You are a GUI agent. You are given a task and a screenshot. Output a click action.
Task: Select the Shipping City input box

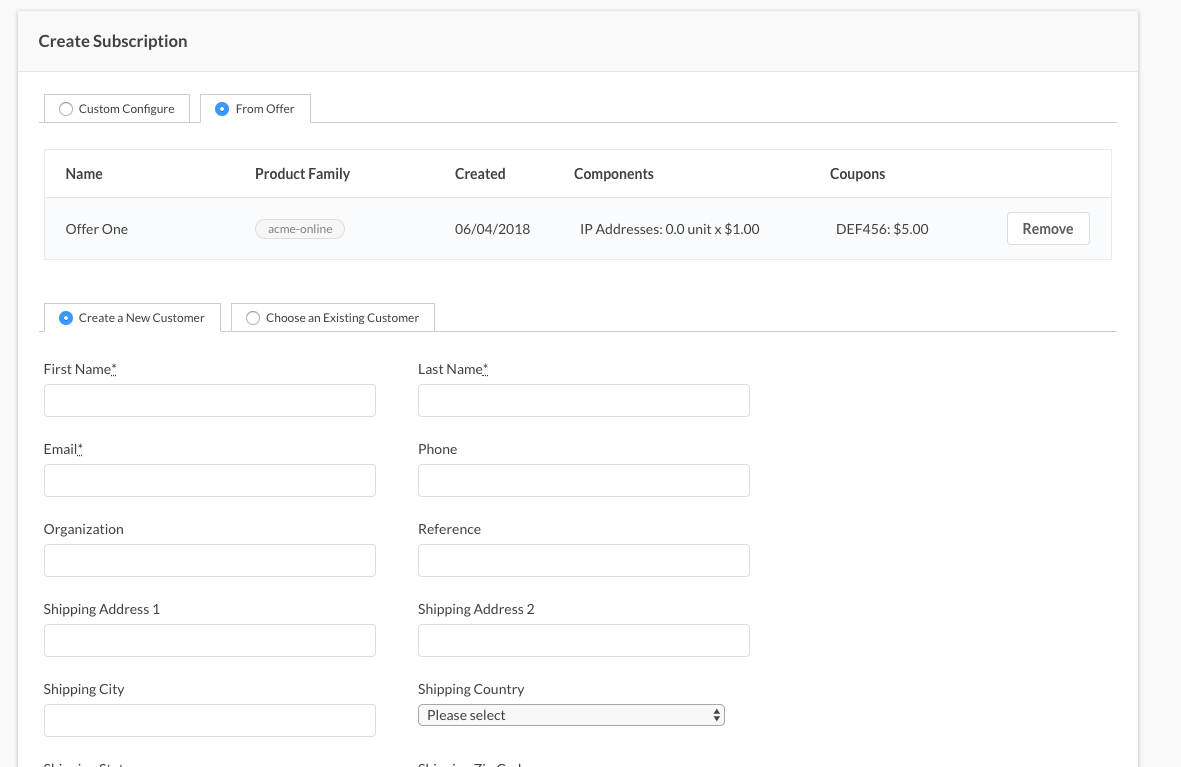210,721
